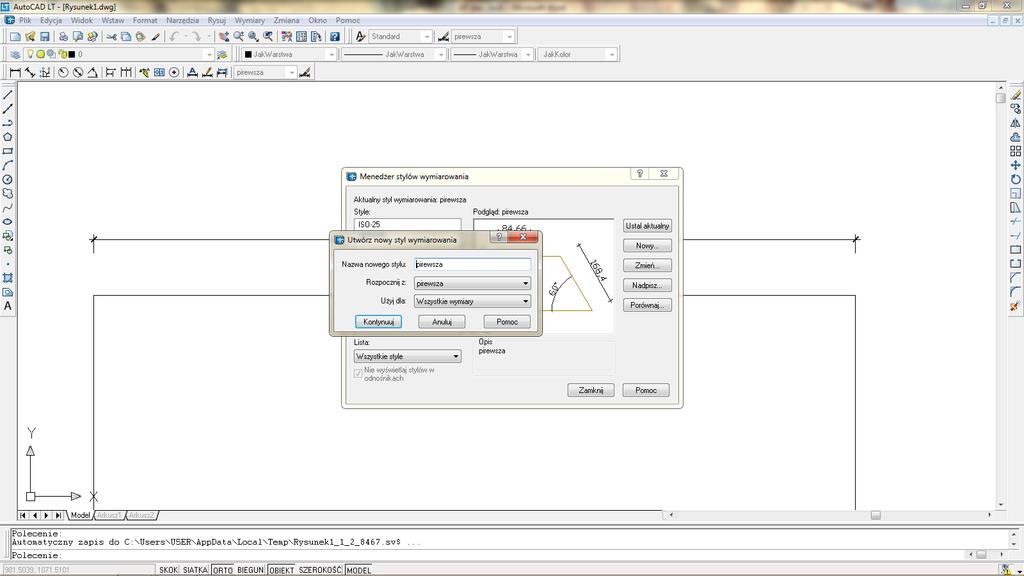
Task: Click the Radius dimension tool icon
Action: point(63,72)
